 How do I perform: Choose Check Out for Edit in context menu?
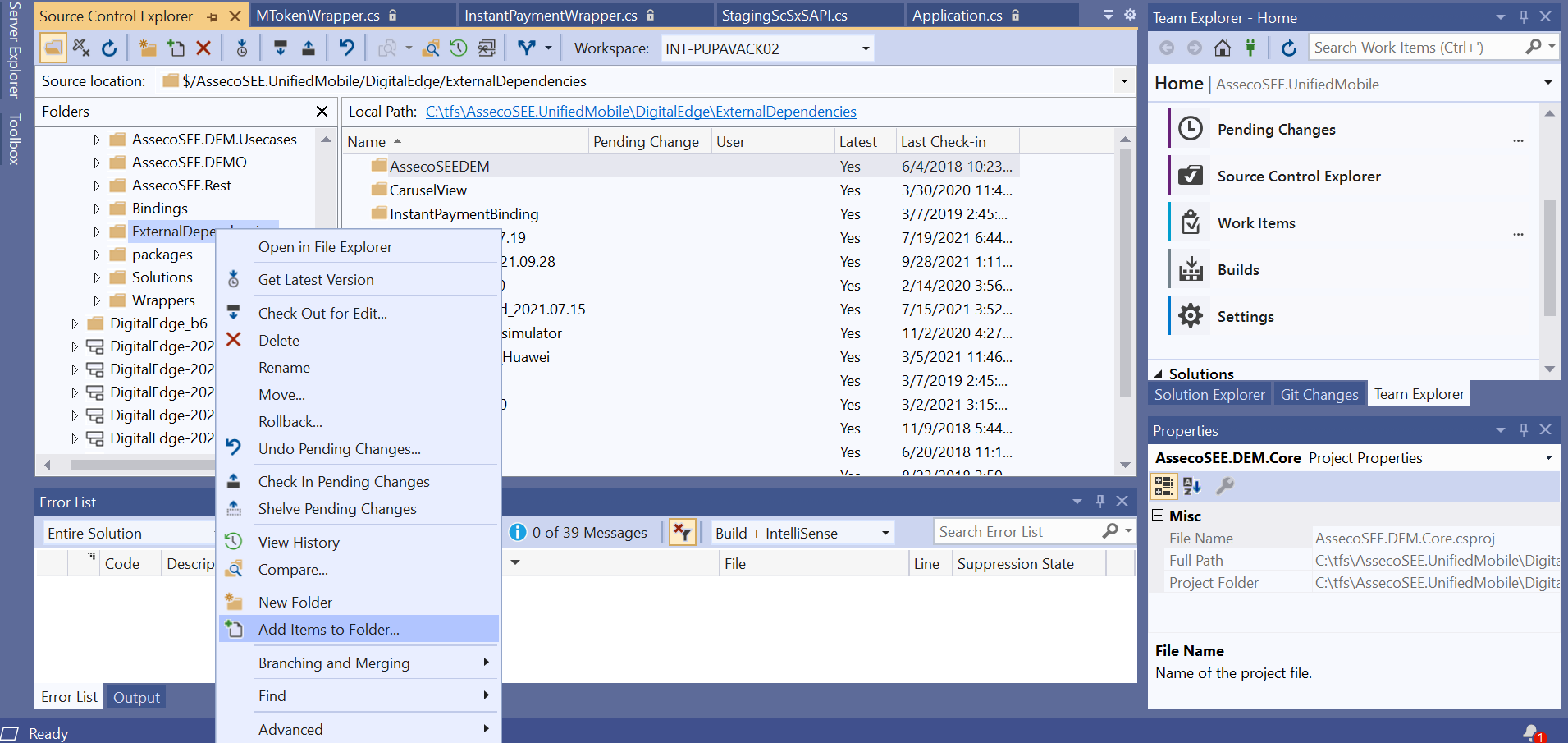(359, 314)
